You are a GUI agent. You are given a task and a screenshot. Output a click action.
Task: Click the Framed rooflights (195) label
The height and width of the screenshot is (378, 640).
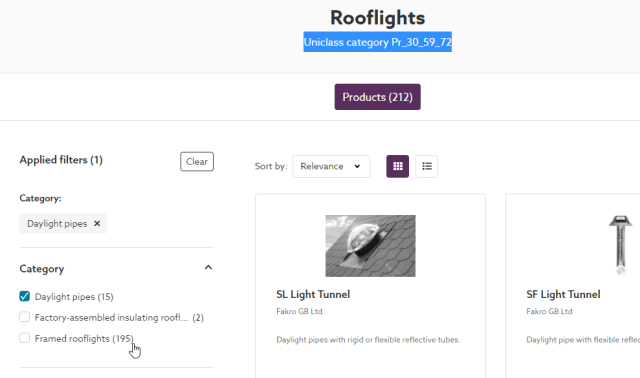coord(84,338)
